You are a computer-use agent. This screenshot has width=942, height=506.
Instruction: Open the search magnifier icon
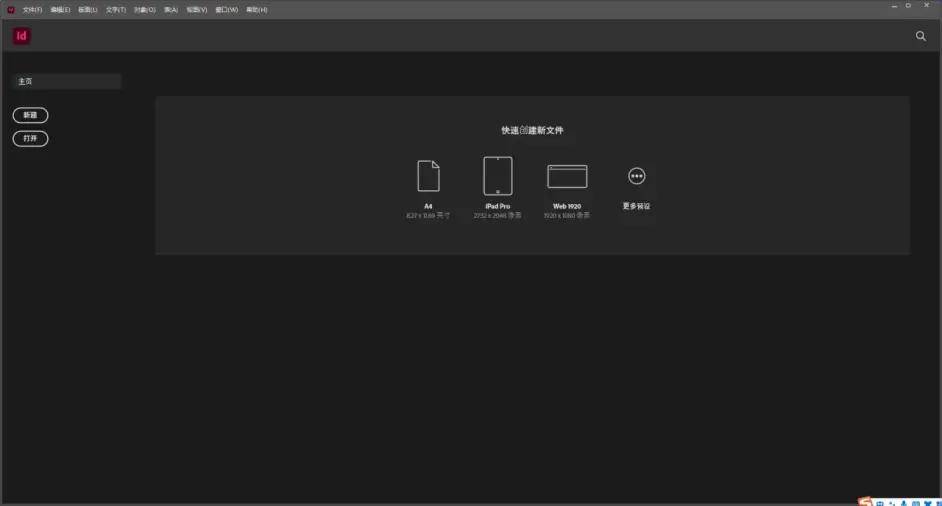(920, 36)
